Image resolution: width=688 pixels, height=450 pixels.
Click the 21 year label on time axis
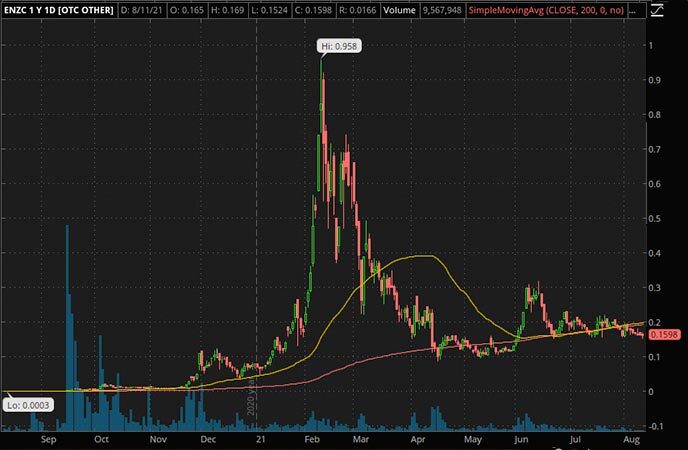tap(261, 439)
